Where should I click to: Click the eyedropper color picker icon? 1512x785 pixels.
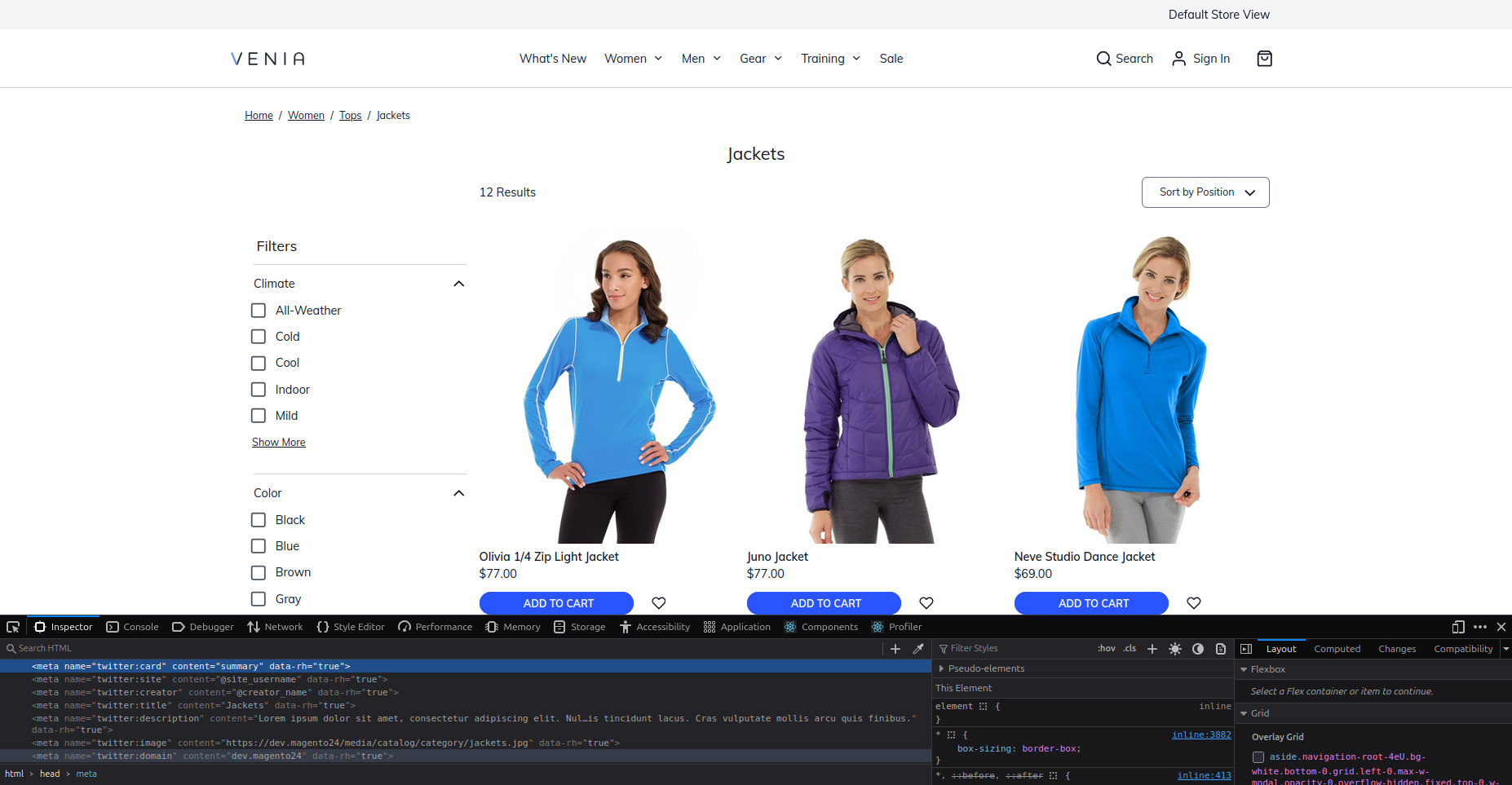(918, 649)
